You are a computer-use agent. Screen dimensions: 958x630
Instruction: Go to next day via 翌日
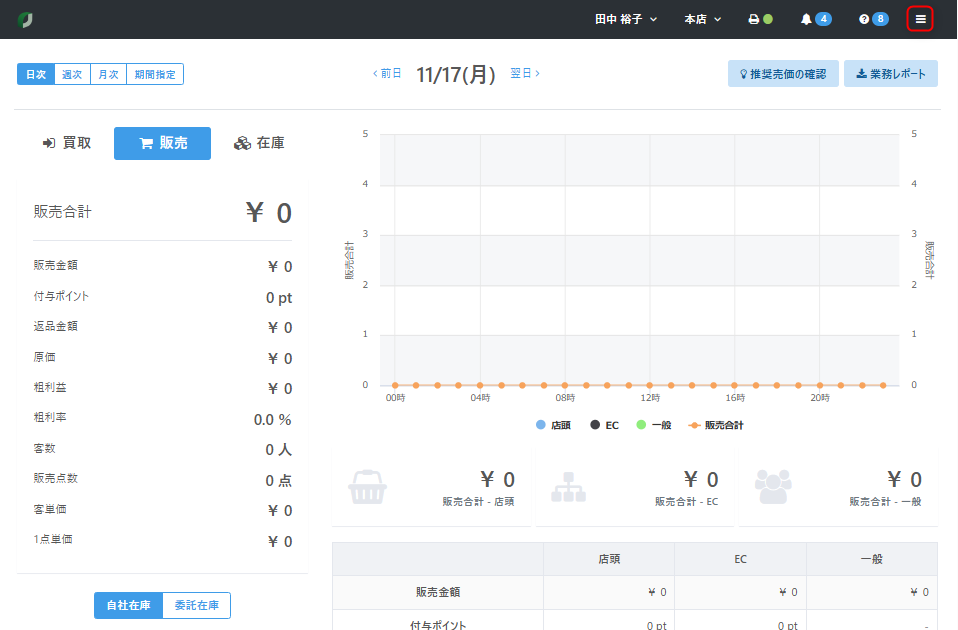(525, 73)
